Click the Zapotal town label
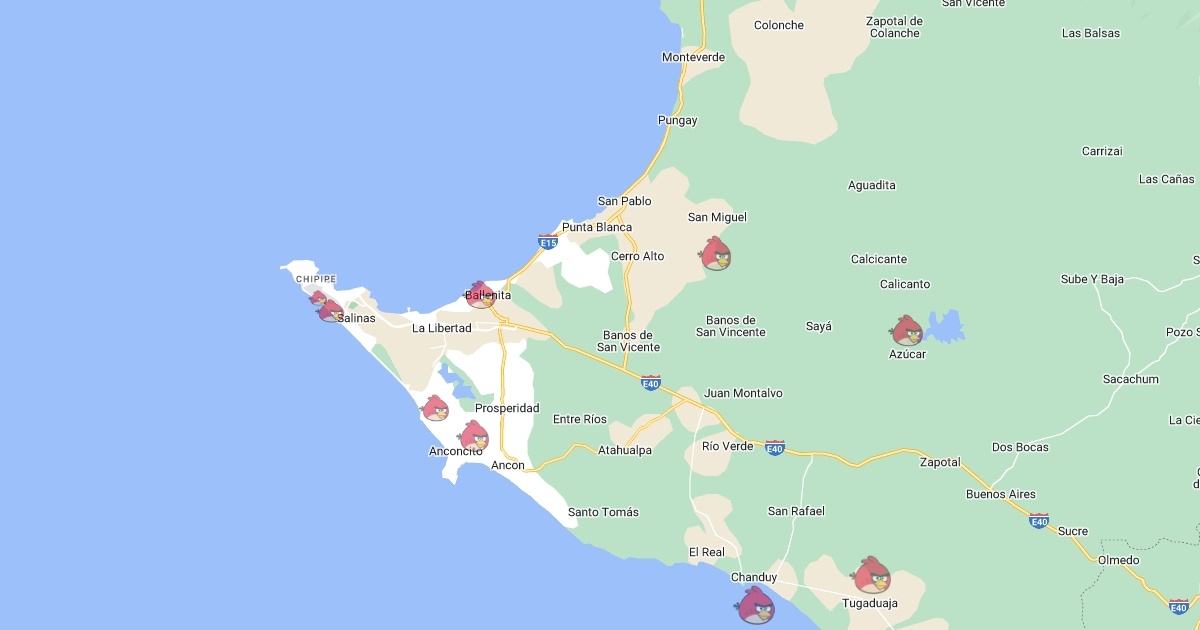Image resolution: width=1200 pixels, height=630 pixels. click(x=940, y=463)
